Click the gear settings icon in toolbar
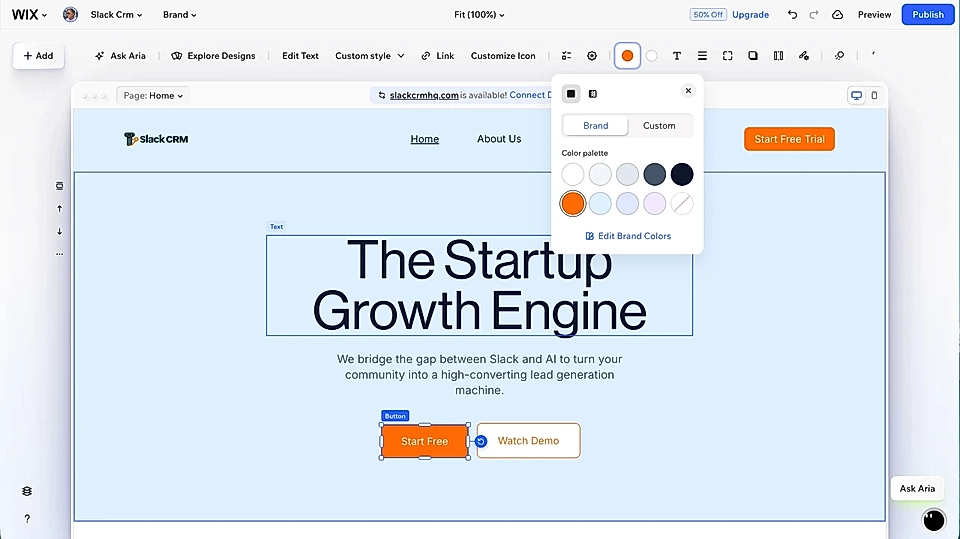The width and height of the screenshot is (960, 539). 591,56
